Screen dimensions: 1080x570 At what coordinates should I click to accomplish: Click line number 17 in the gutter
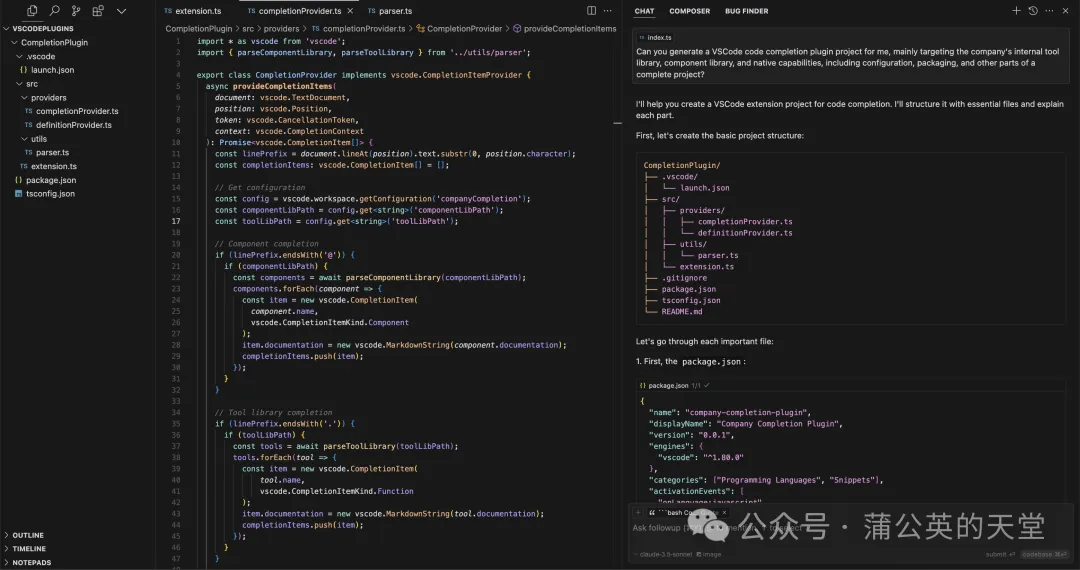click(176, 221)
